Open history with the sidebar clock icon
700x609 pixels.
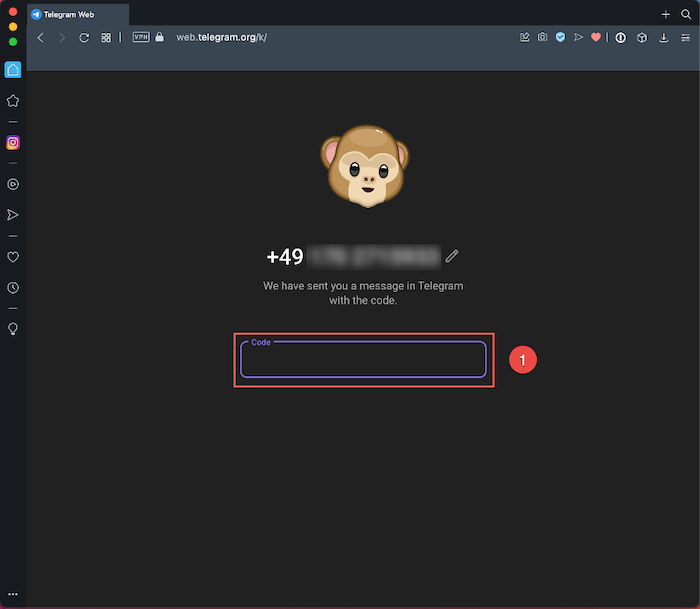click(13, 288)
